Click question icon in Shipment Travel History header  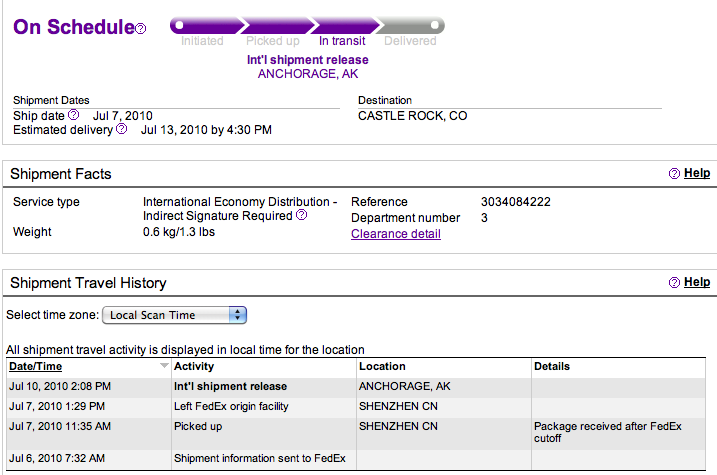pyautogui.click(x=674, y=283)
